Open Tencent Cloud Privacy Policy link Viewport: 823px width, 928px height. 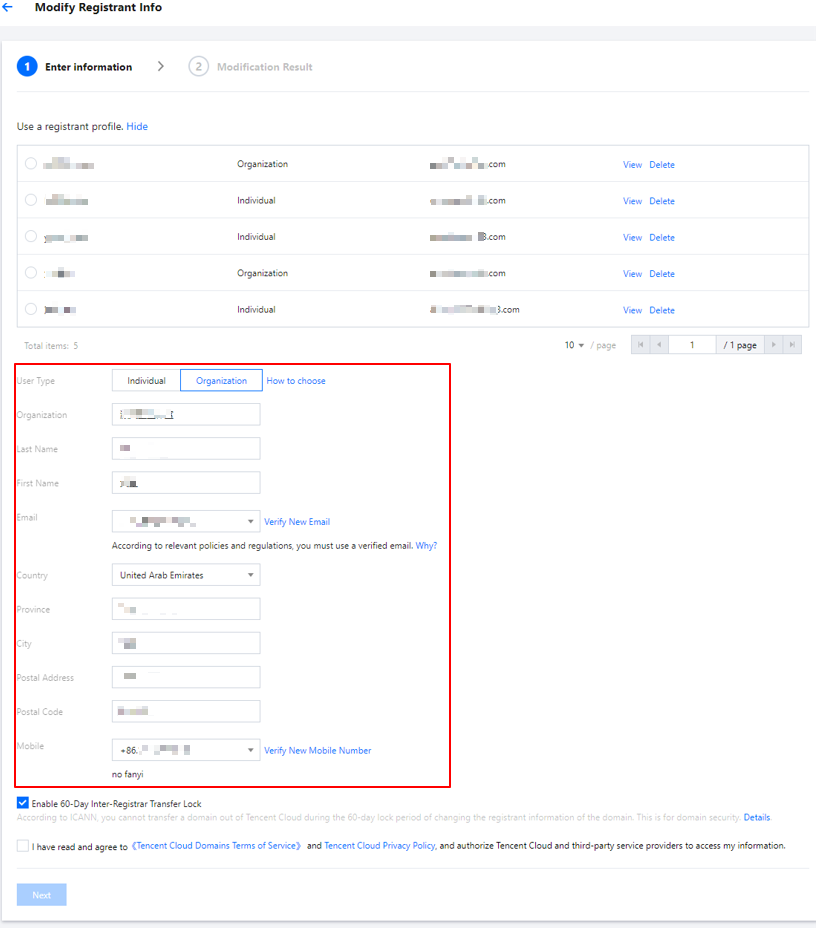pyautogui.click(x=380, y=846)
